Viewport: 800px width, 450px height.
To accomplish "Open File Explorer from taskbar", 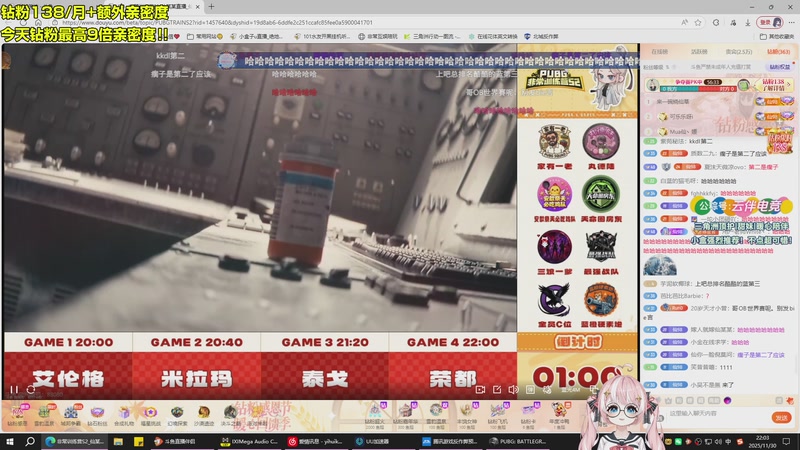I will click(118, 441).
